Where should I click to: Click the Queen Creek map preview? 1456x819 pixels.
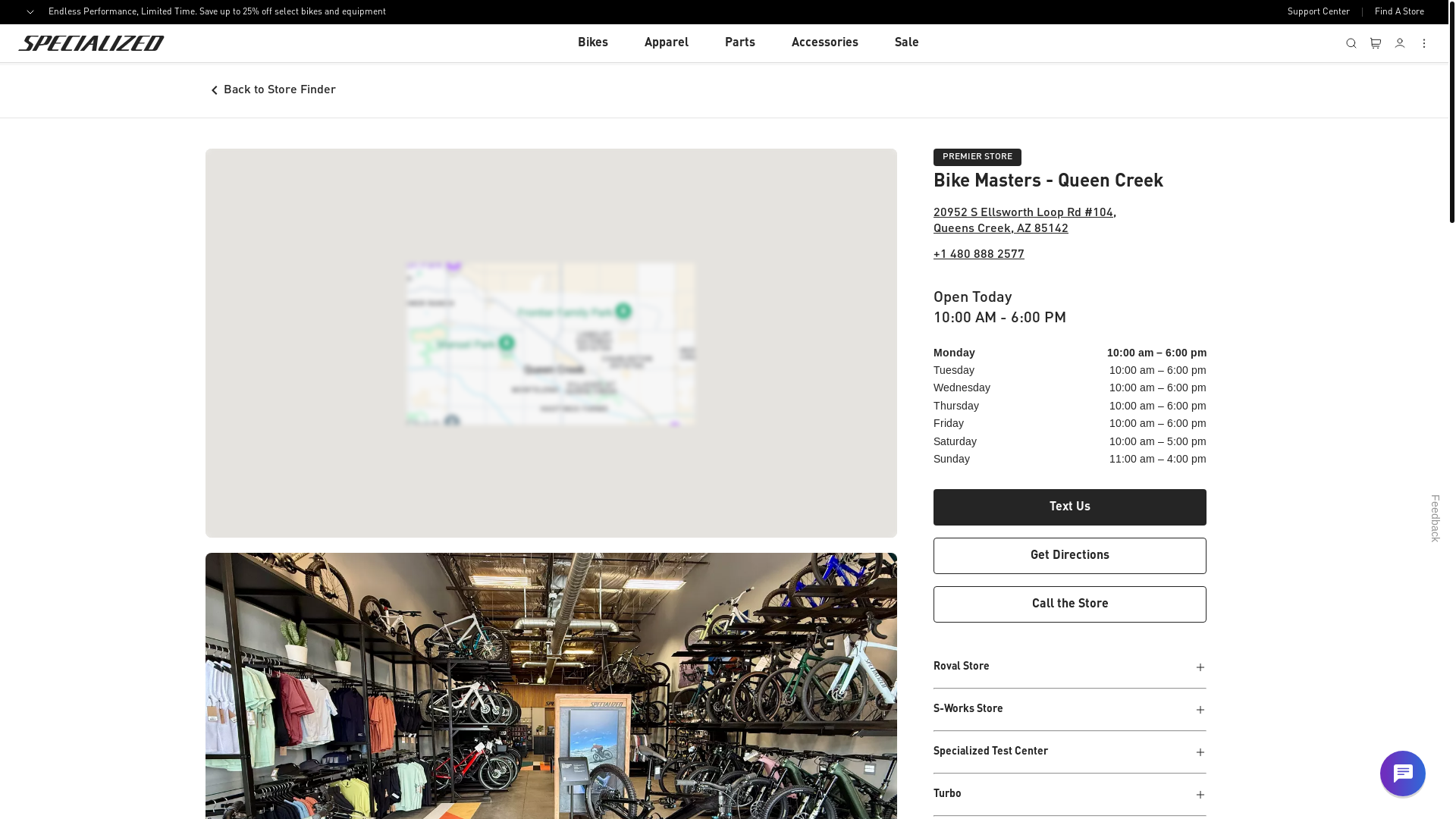tap(551, 343)
